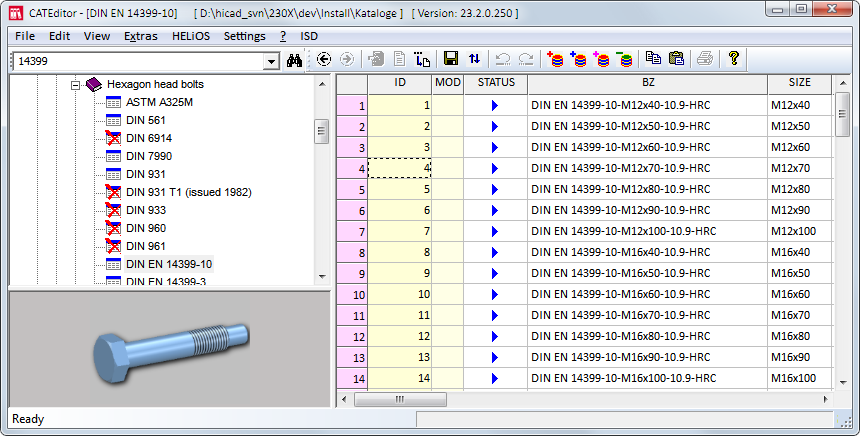This screenshot has width=860, height=436.
Task: Select DIN 933 in the tree
Action: [x=146, y=210]
